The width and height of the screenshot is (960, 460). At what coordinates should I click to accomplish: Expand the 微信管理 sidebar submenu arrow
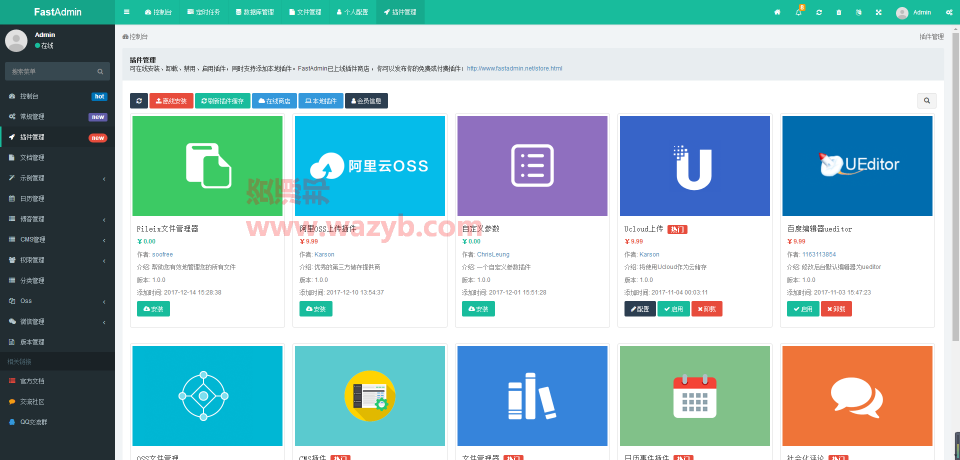point(104,322)
